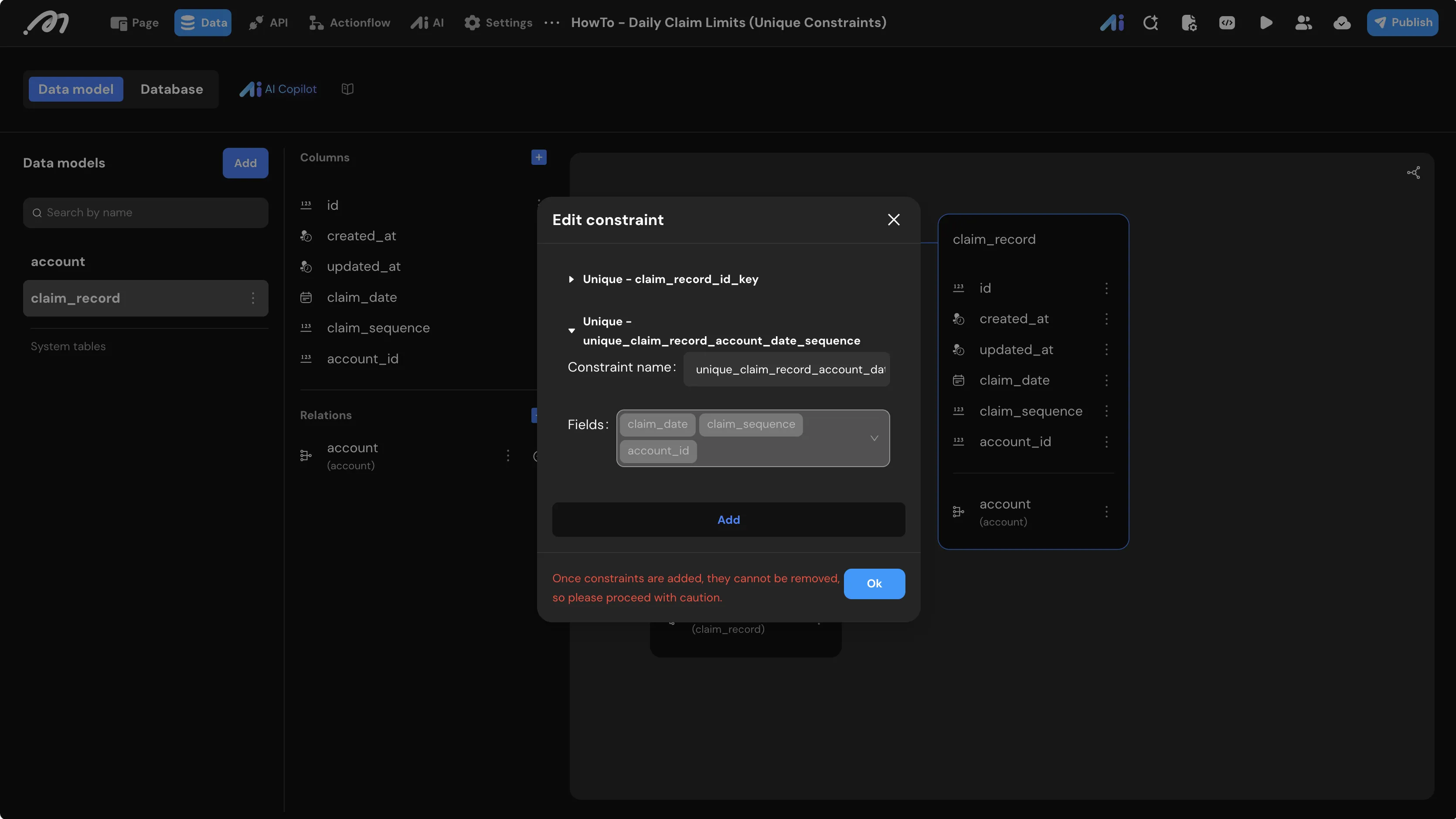
Task: Click the Momen logo icon
Action: click(x=46, y=23)
